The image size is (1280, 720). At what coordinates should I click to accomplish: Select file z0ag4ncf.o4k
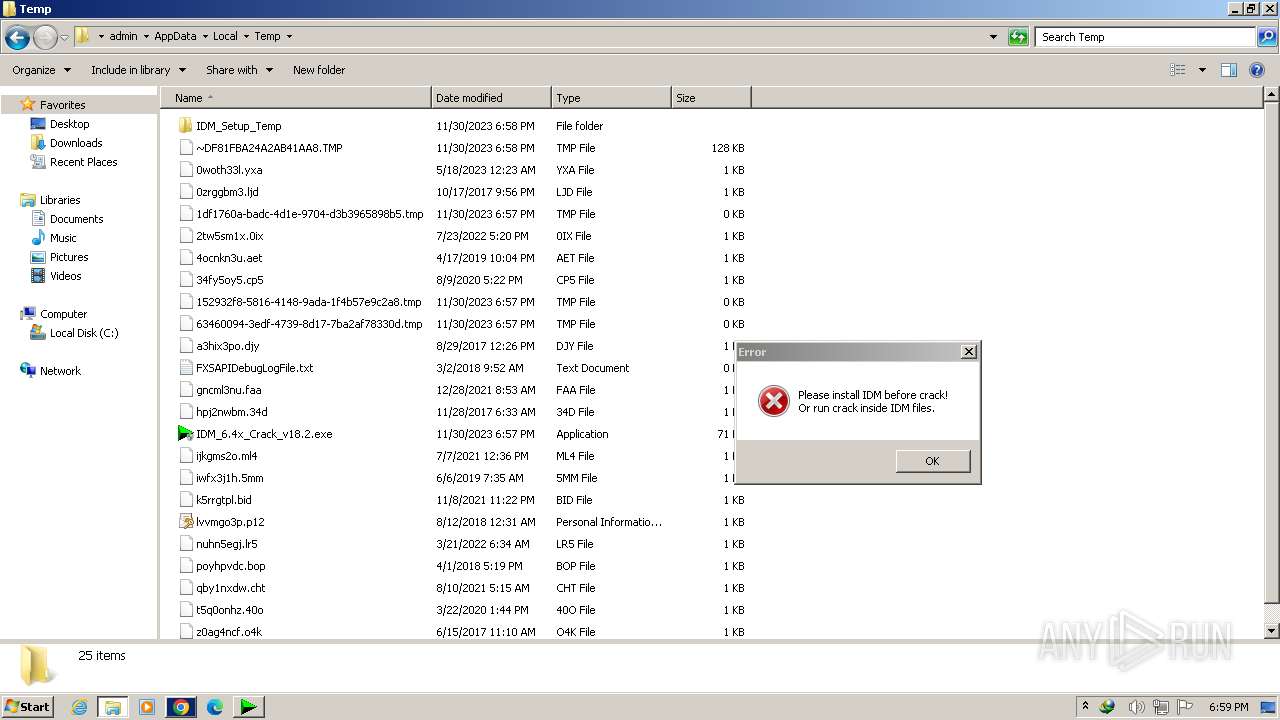[229, 632]
